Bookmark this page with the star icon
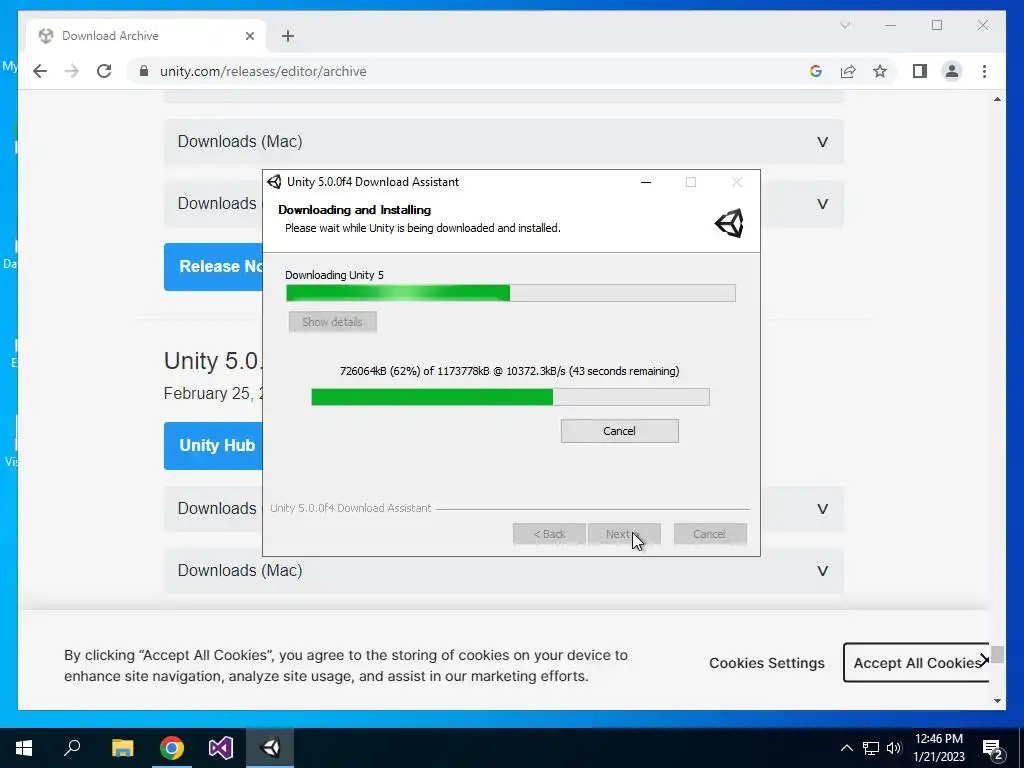Image resolution: width=1024 pixels, height=768 pixels. (880, 71)
